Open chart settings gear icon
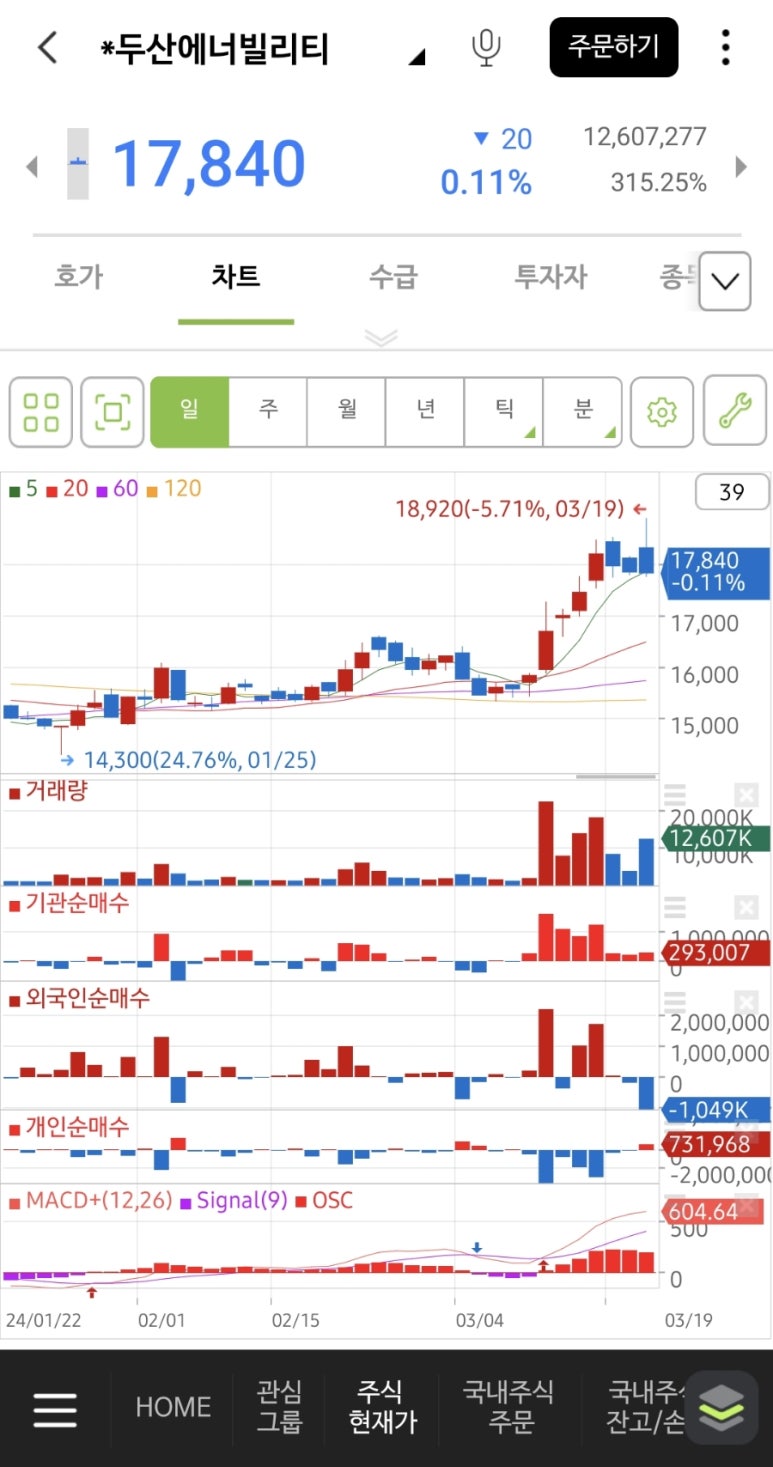Screen dimensions: 773x1467 coord(662,411)
